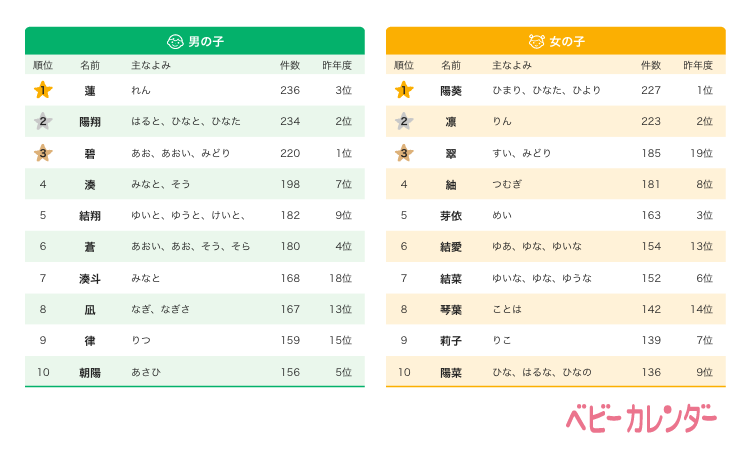Click the 昨年度 column header in girls table
The height and width of the screenshot is (450, 750).
pyautogui.click(x=698, y=65)
